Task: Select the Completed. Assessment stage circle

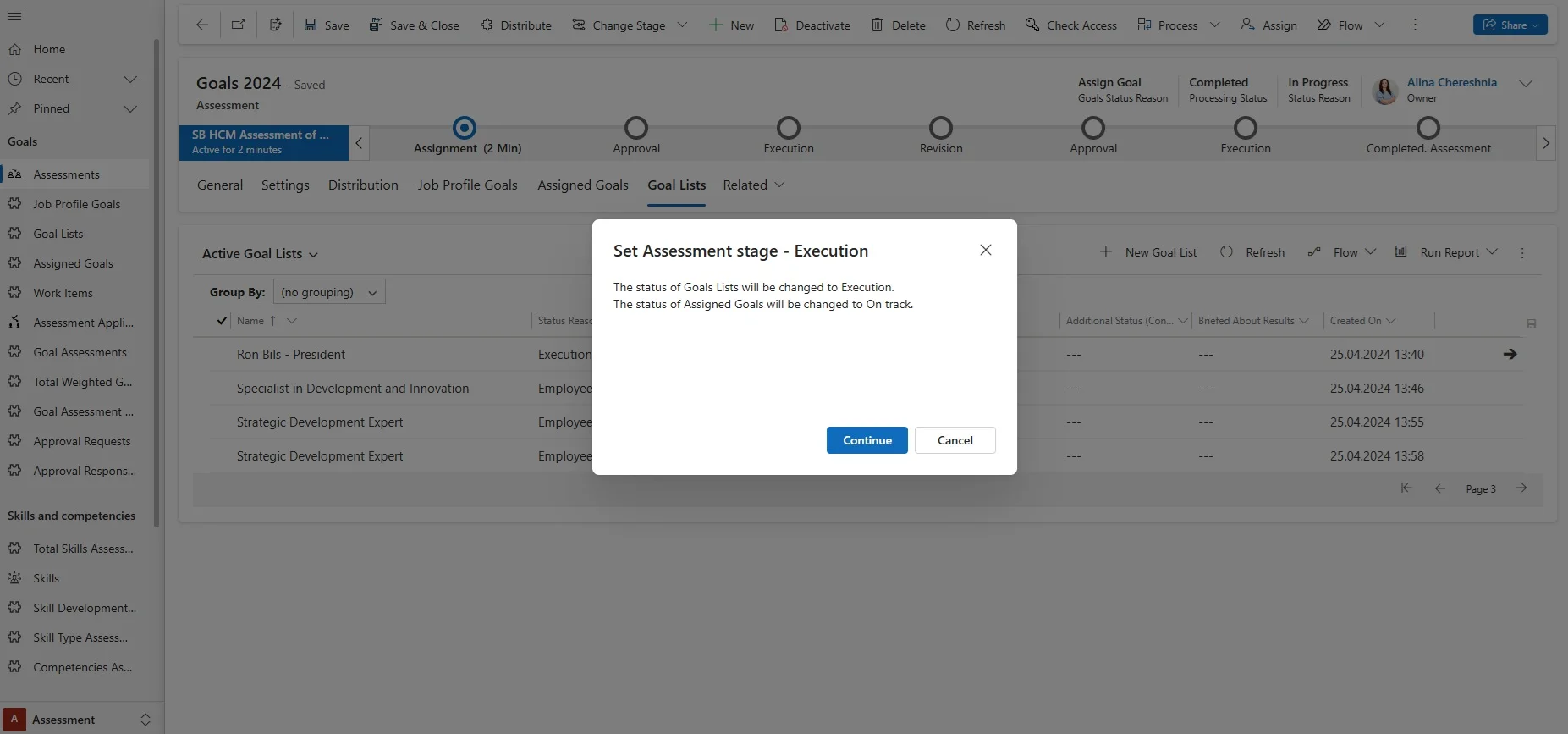Action: click(x=1428, y=128)
